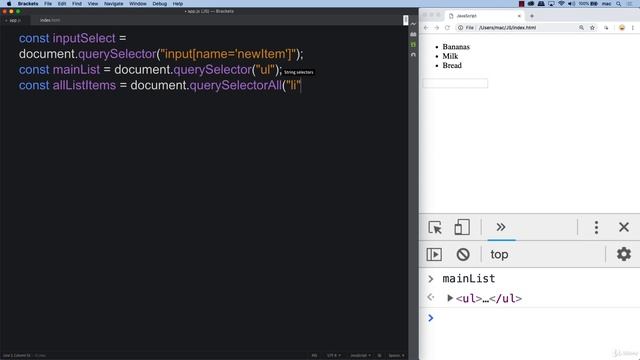Open the Brackets Edit menu

coord(62,4)
